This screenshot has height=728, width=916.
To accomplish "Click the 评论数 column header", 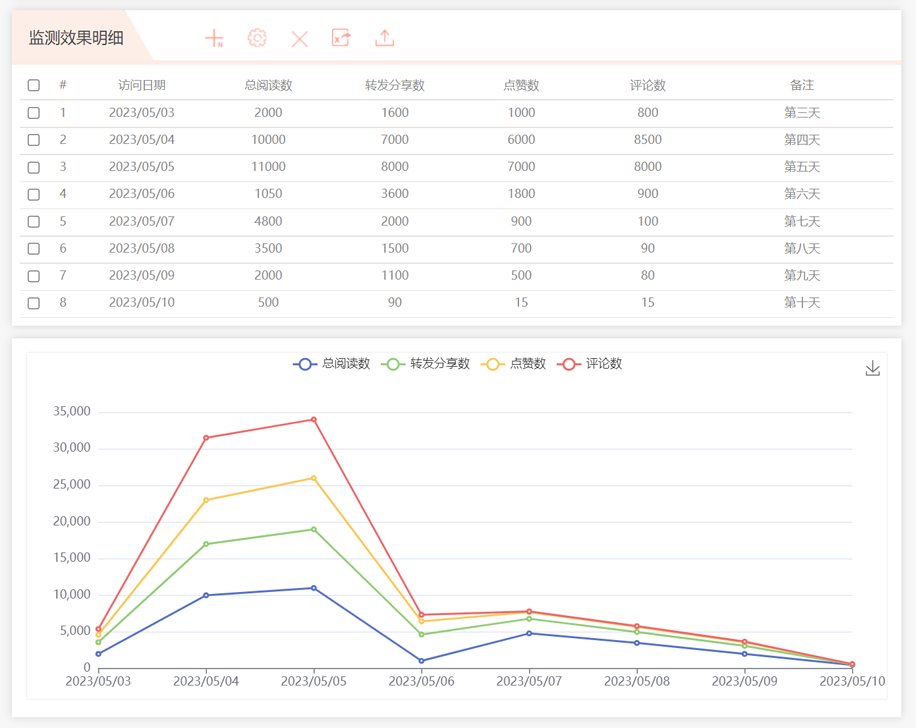I will point(648,85).
